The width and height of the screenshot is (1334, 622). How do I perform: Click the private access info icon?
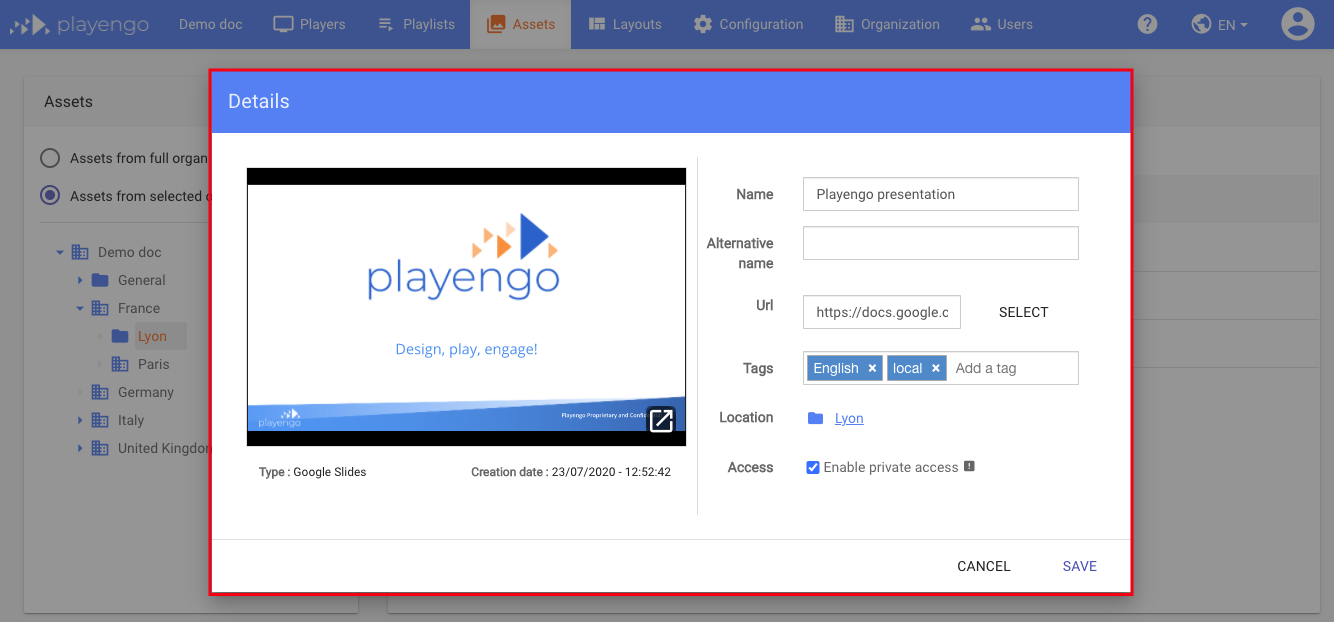[x=969, y=466]
